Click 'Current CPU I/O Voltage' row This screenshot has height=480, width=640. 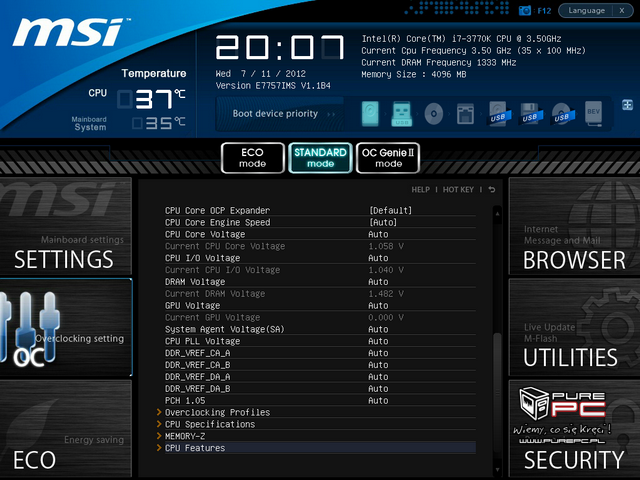[320, 270]
